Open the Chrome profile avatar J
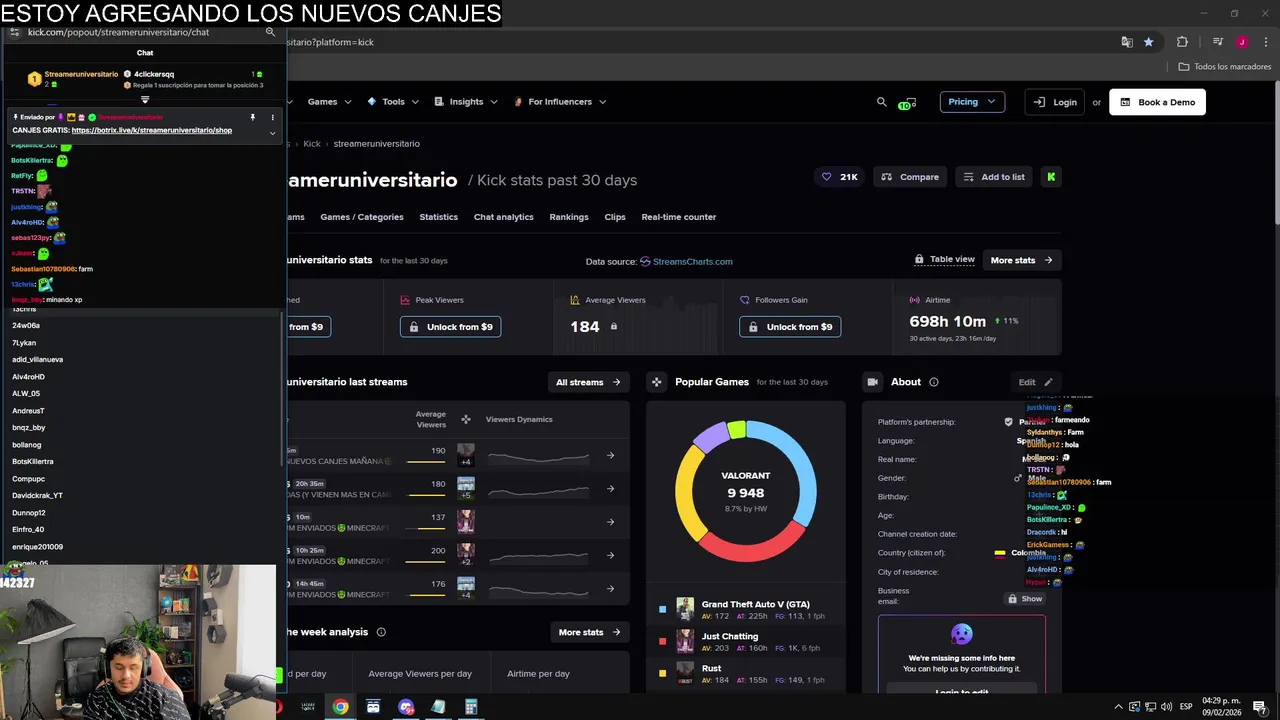 coord(1241,42)
